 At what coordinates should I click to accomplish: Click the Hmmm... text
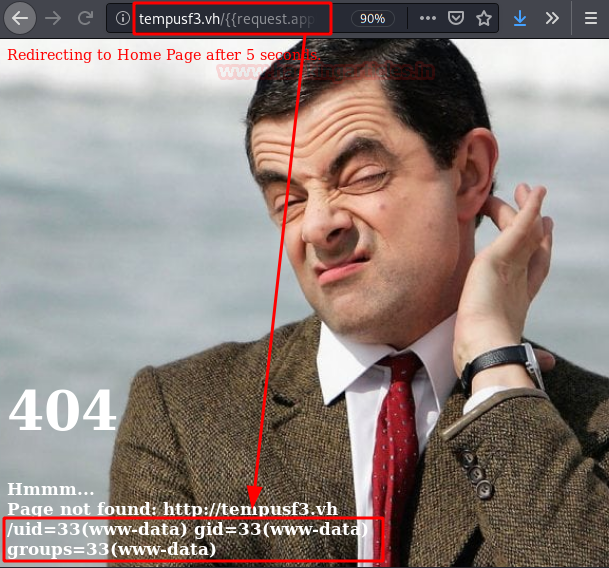tap(50, 490)
